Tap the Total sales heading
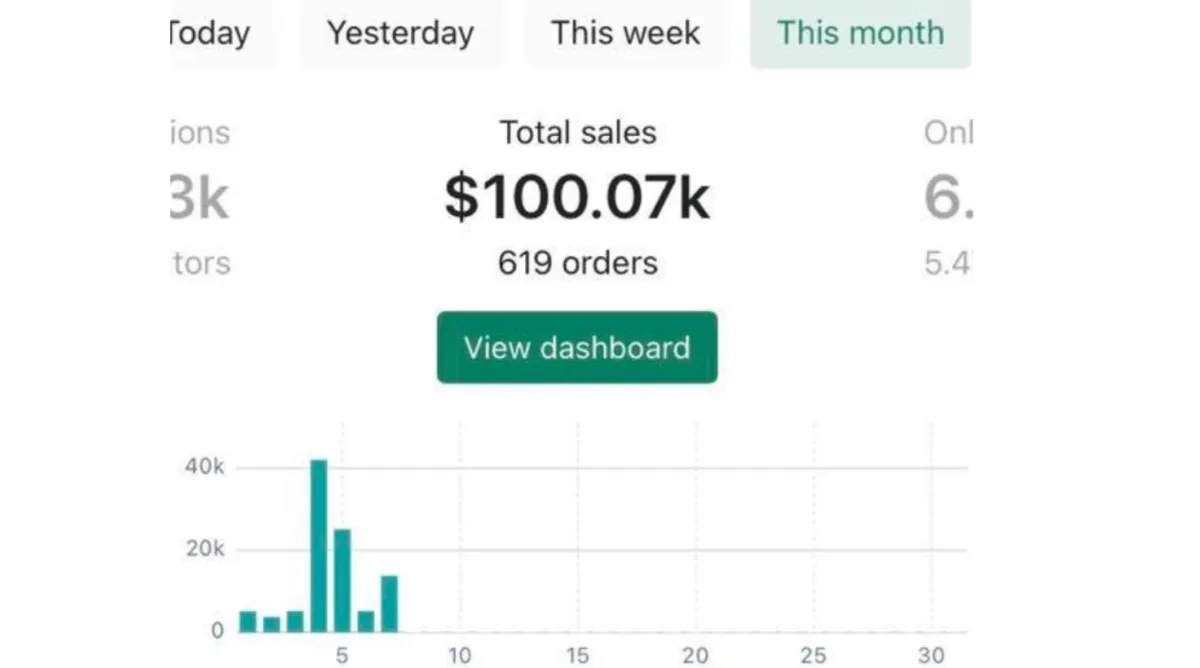Viewport: 1200px width, 668px height. pyautogui.click(x=578, y=133)
